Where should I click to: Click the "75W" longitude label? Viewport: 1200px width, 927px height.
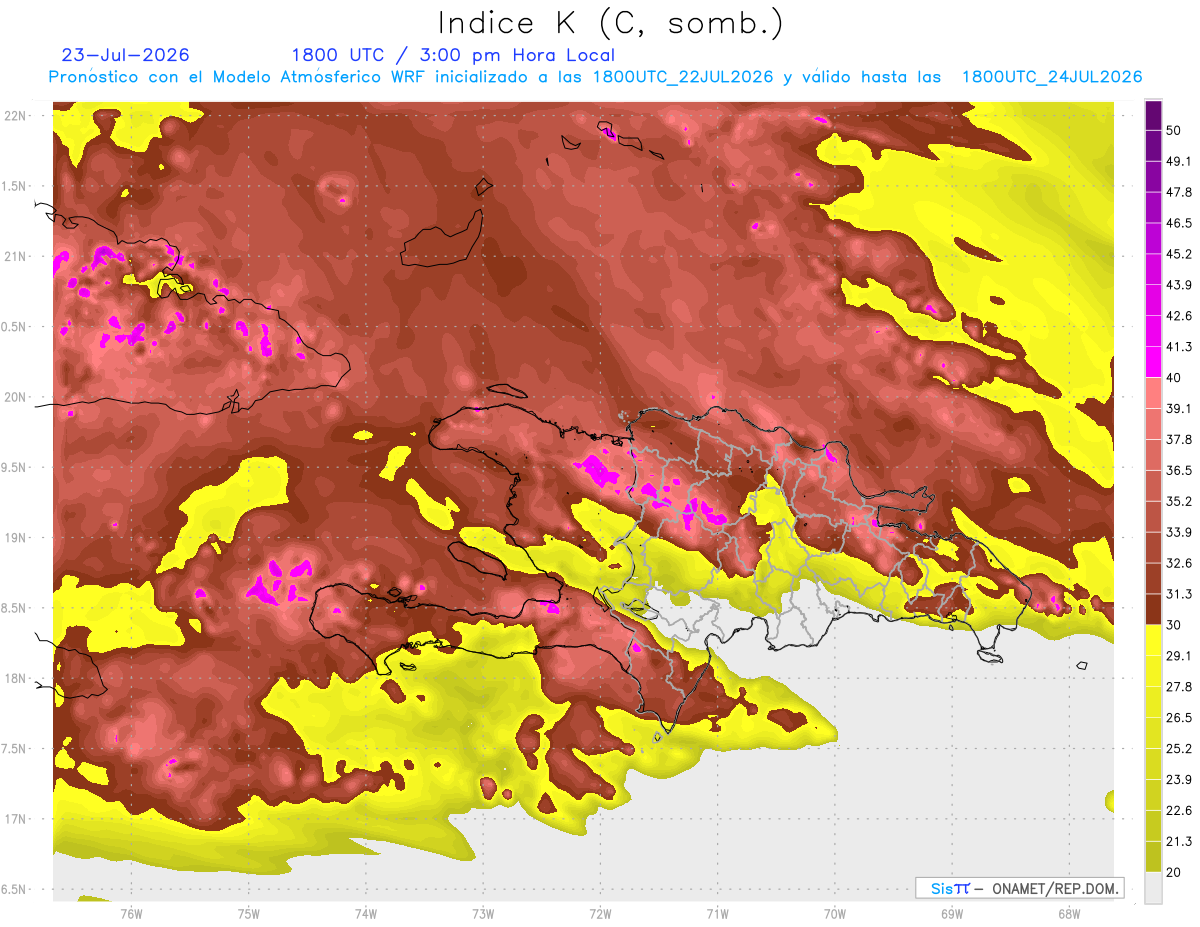coord(249,913)
